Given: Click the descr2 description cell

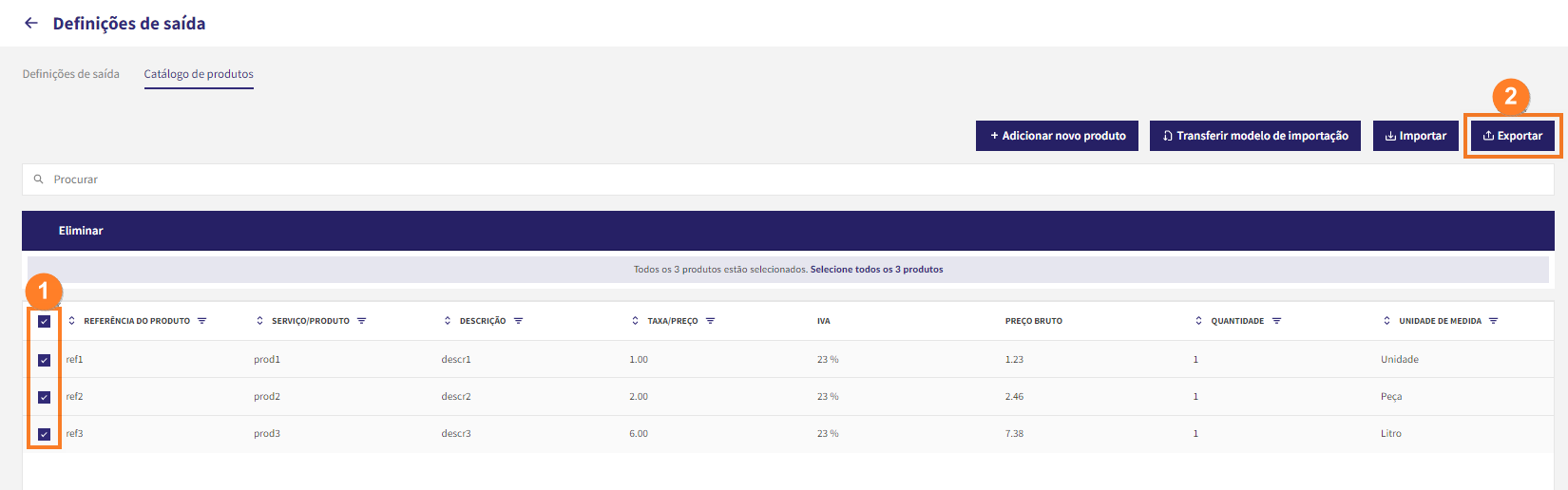Looking at the screenshot, I should [456, 397].
